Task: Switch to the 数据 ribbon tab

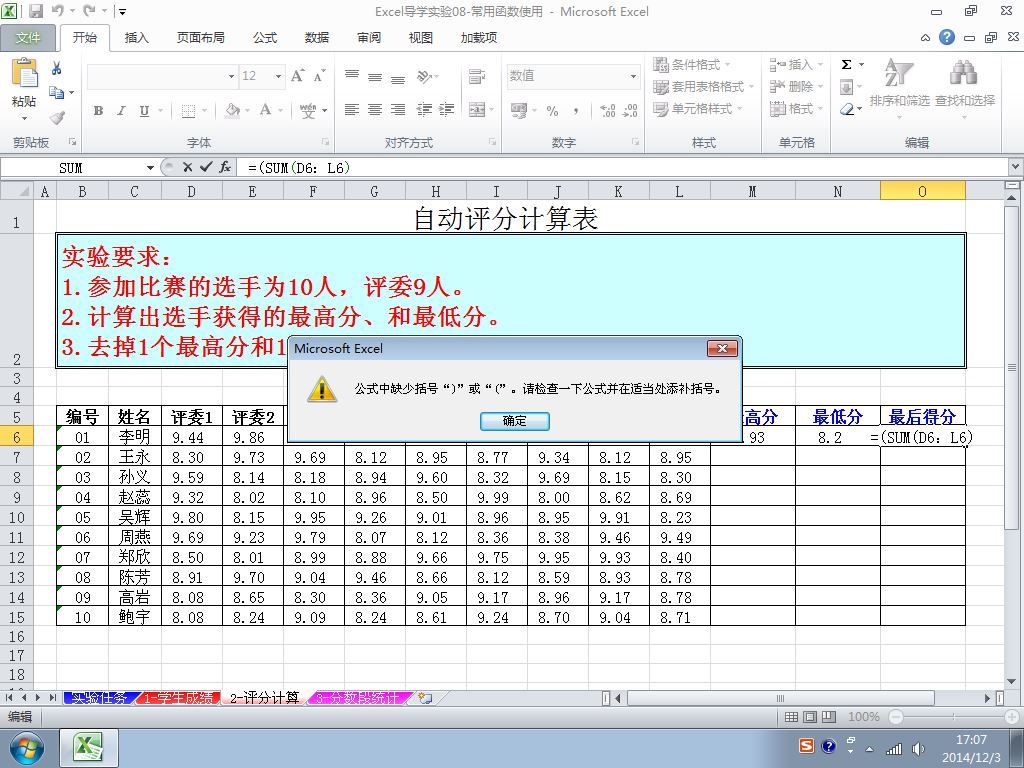Action: pos(317,38)
